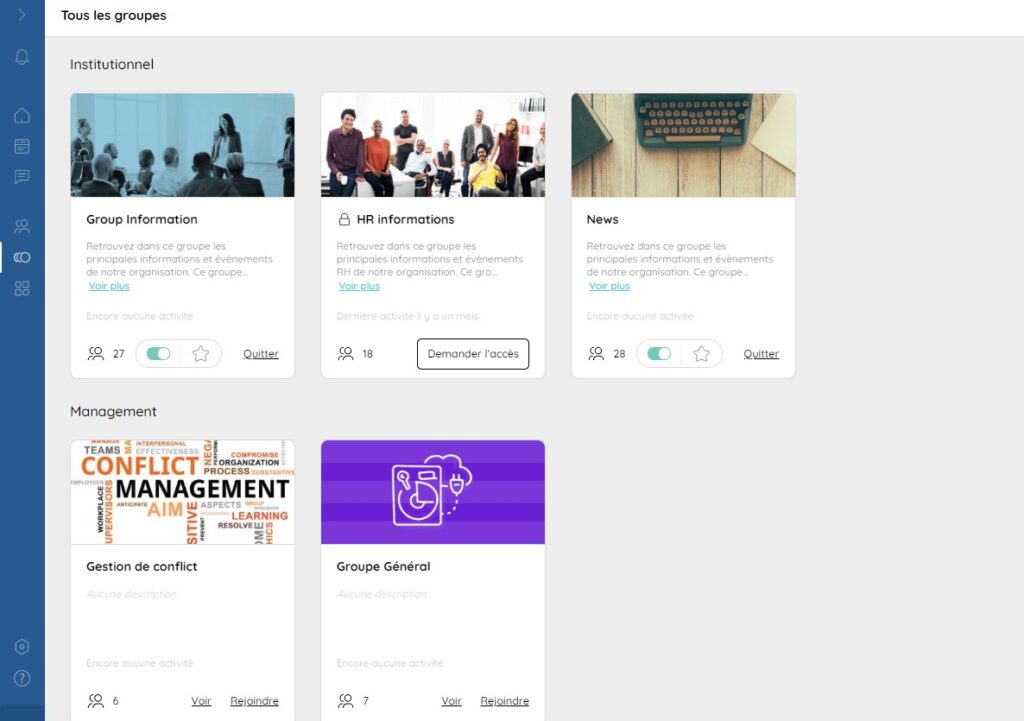Expand HR informations description with Voir plus

pyautogui.click(x=359, y=286)
